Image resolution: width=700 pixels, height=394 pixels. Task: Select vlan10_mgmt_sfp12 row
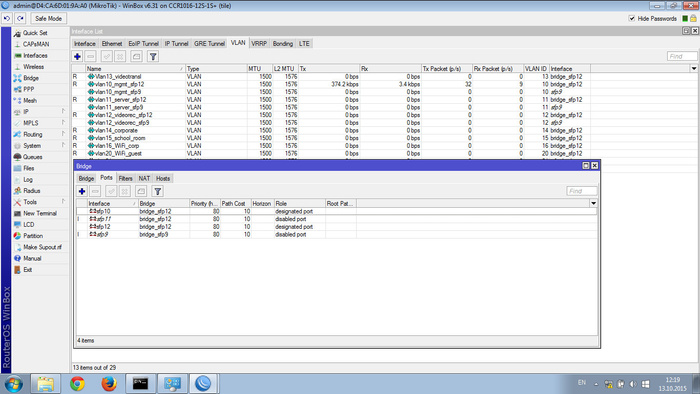(330, 84)
